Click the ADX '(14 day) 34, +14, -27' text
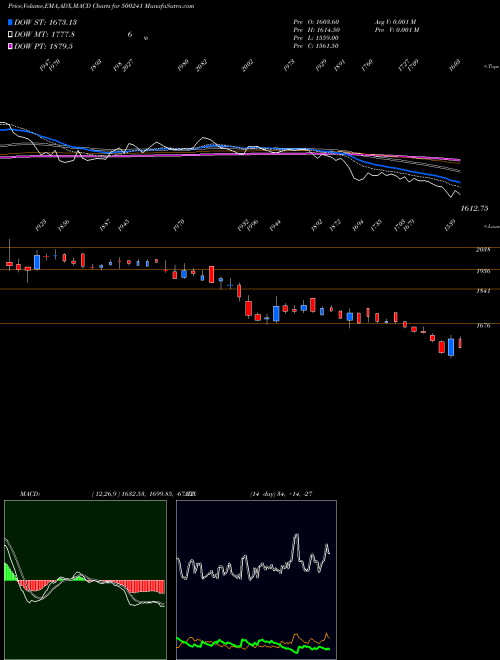The width and height of the screenshot is (500, 660). (281, 494)
